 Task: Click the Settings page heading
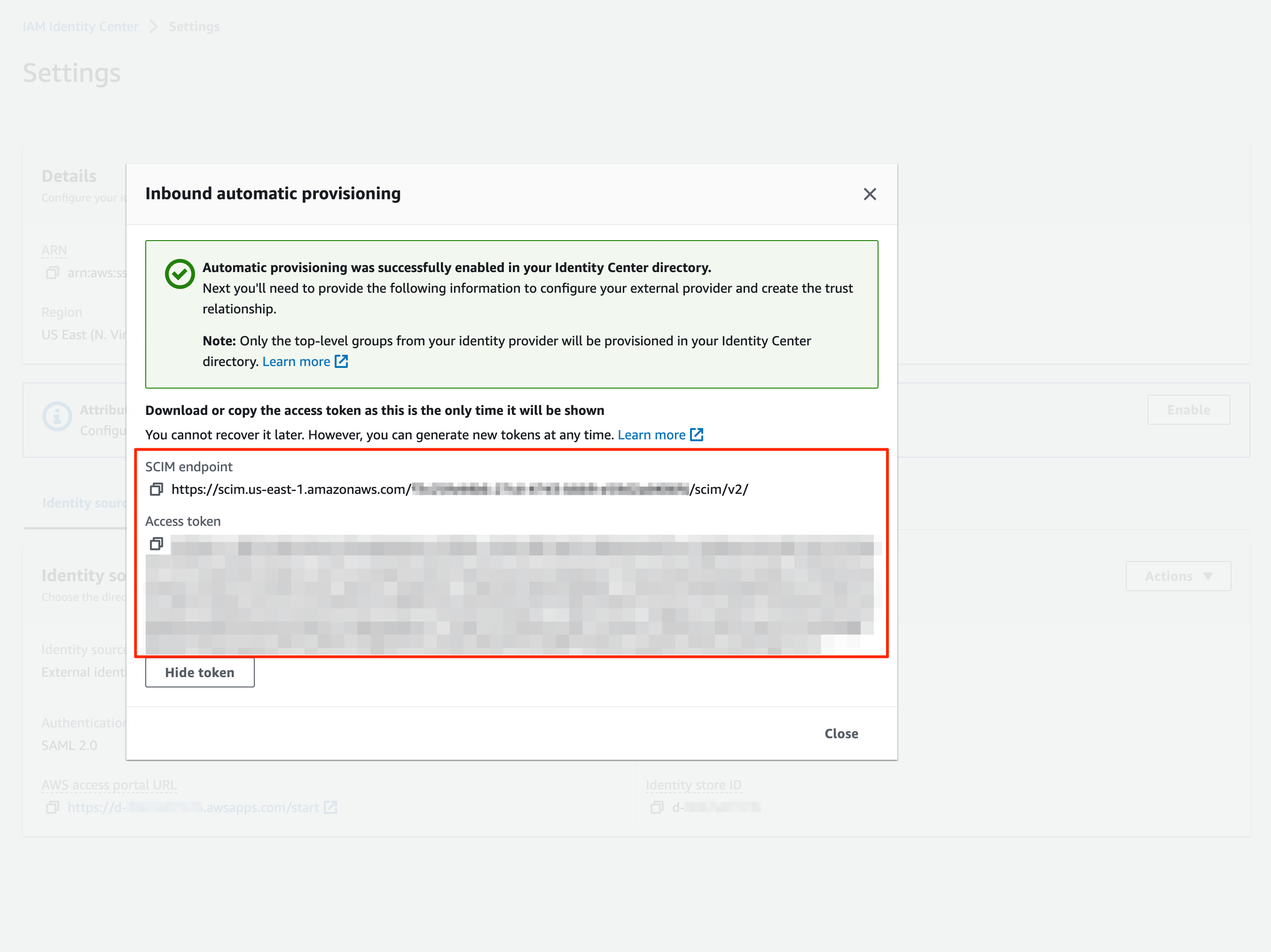coord(72,73)
